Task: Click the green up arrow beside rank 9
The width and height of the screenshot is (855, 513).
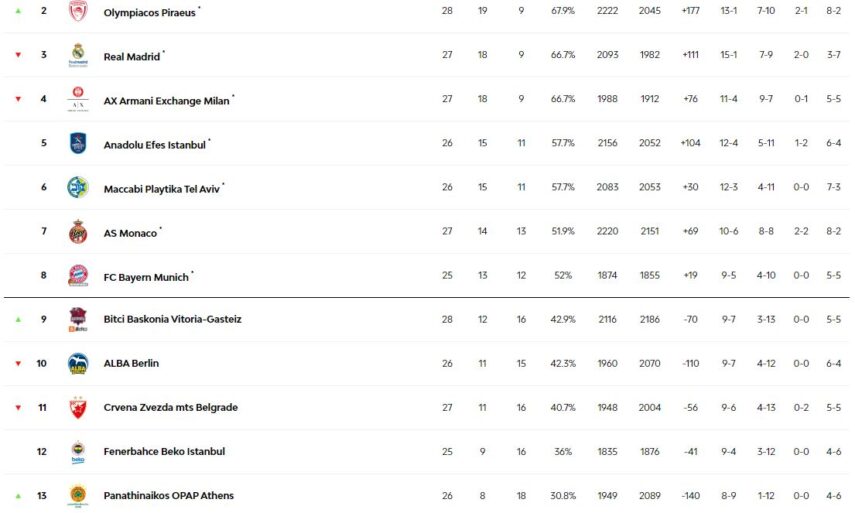Action: (18, 320)
